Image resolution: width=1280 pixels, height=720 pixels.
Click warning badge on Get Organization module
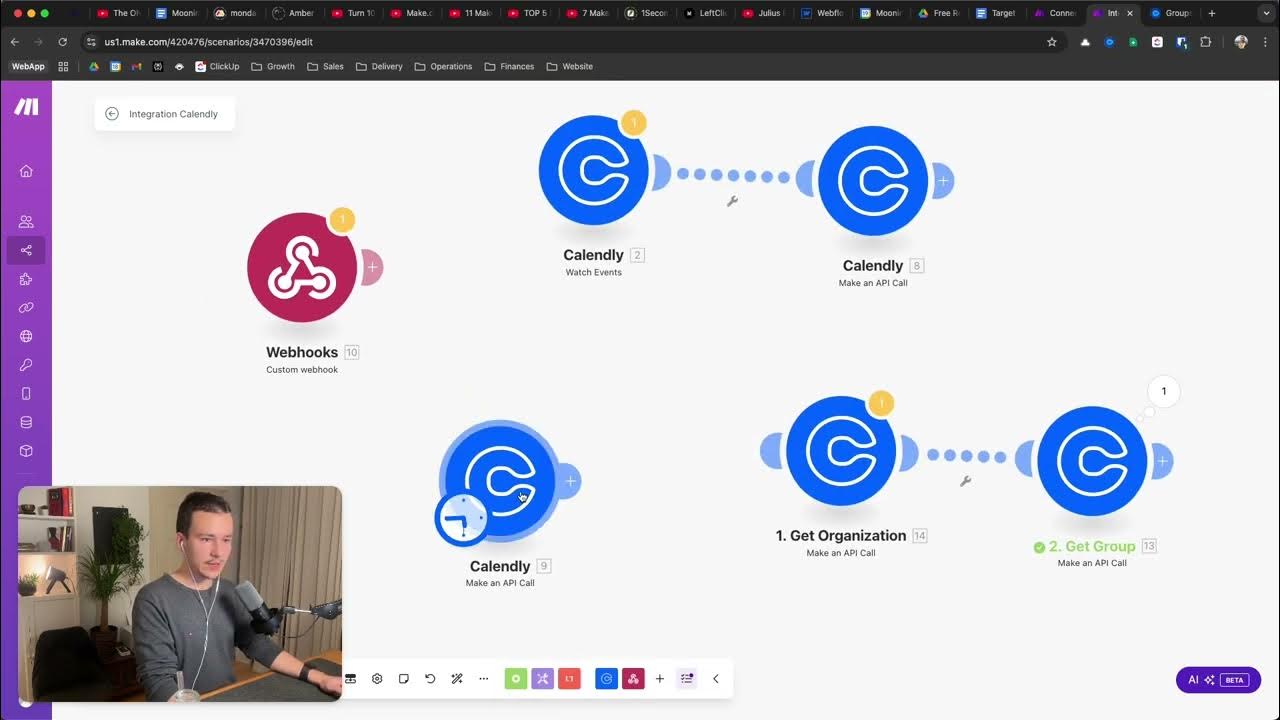pos(881,403)
